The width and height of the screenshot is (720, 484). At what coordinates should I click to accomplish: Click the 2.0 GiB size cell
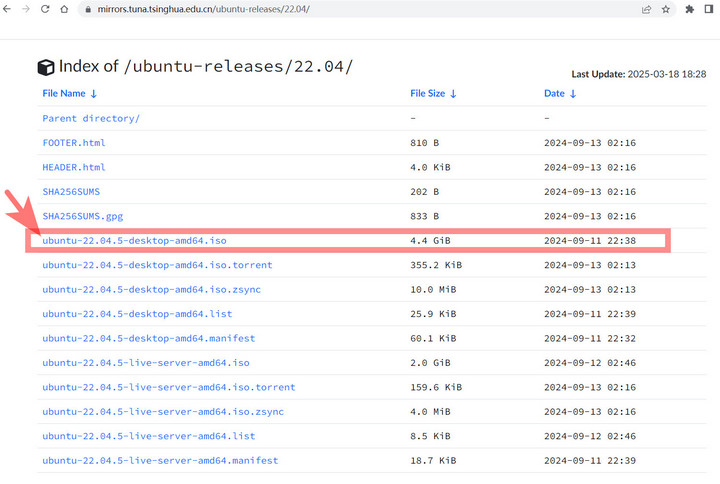click(430, 363)
